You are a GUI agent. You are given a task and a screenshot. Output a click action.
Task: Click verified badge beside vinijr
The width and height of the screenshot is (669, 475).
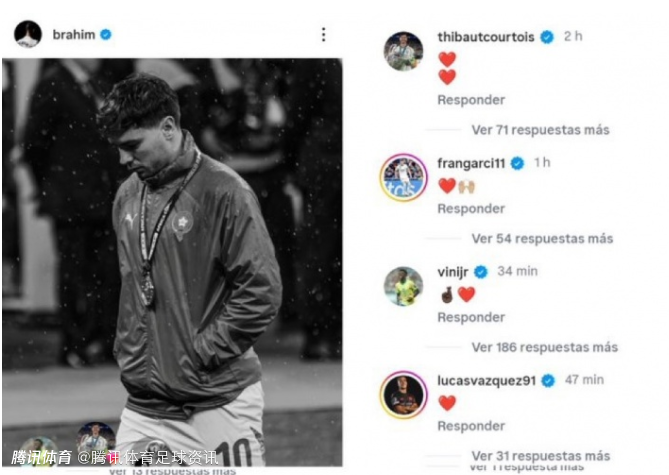tap(481, 272)
